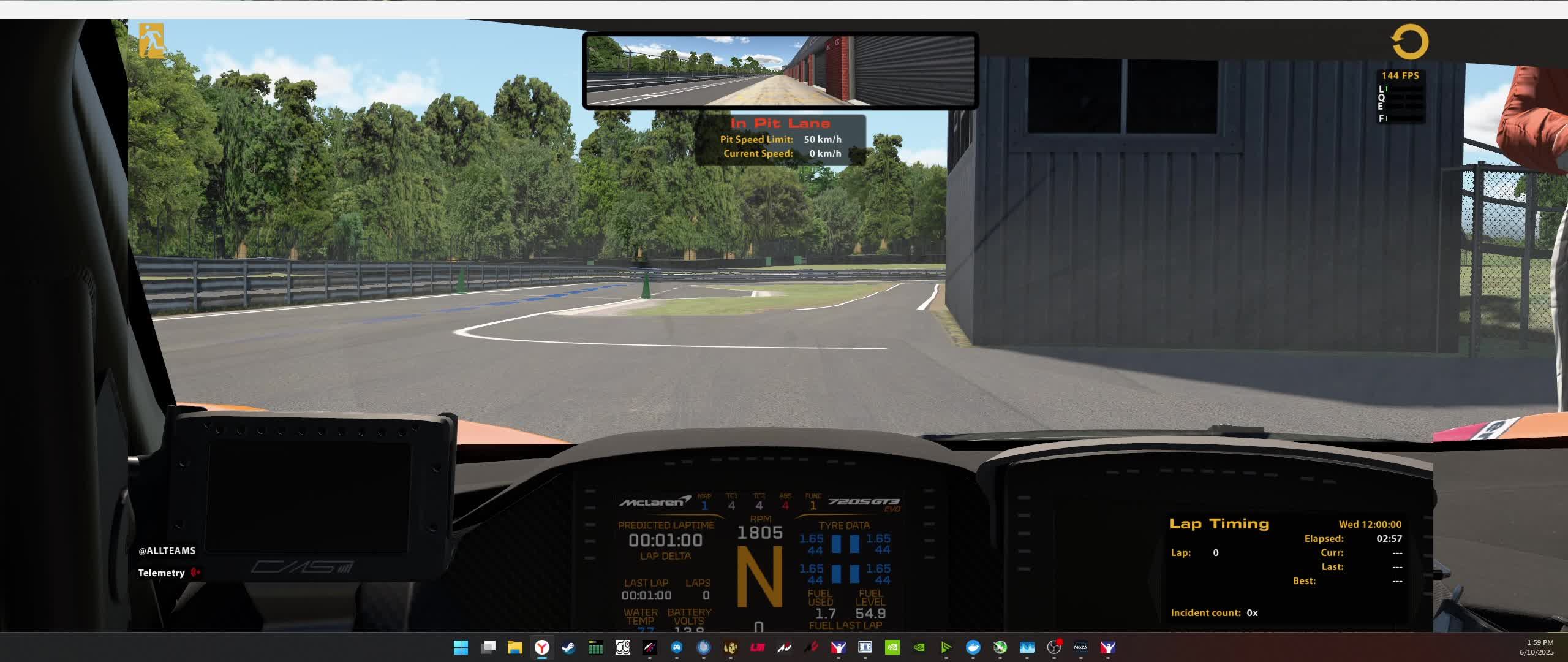Click the Lap Timing black box header
1568x662 pixels.
(x=1219, y=523)
